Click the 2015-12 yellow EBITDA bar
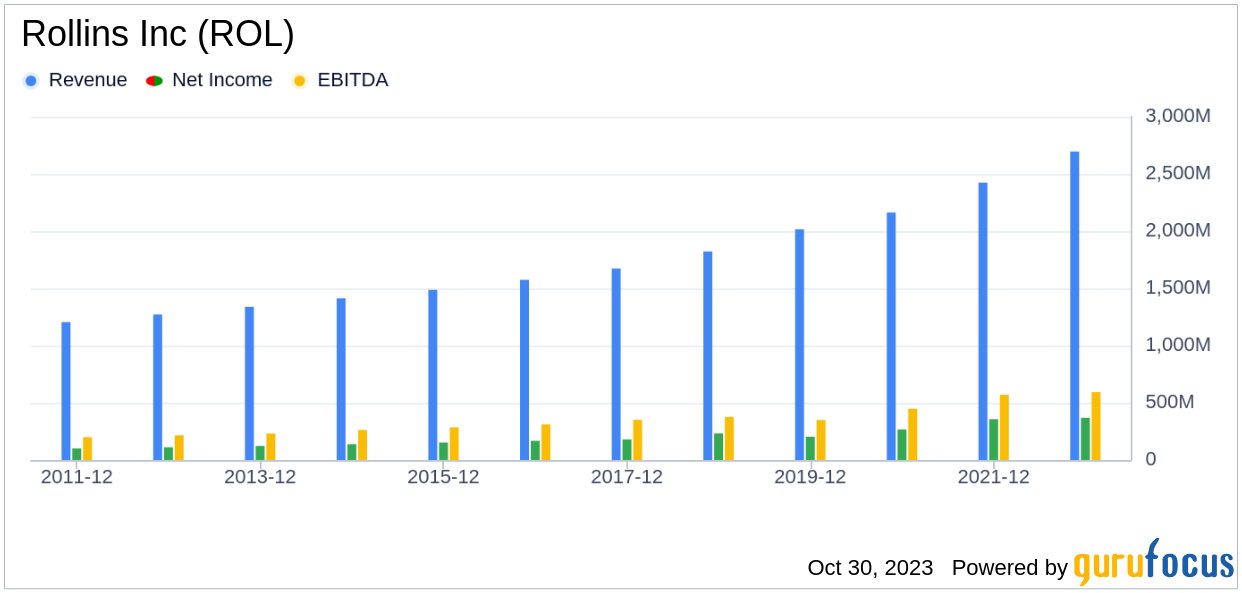1242x593 pixels. point(454,444)
